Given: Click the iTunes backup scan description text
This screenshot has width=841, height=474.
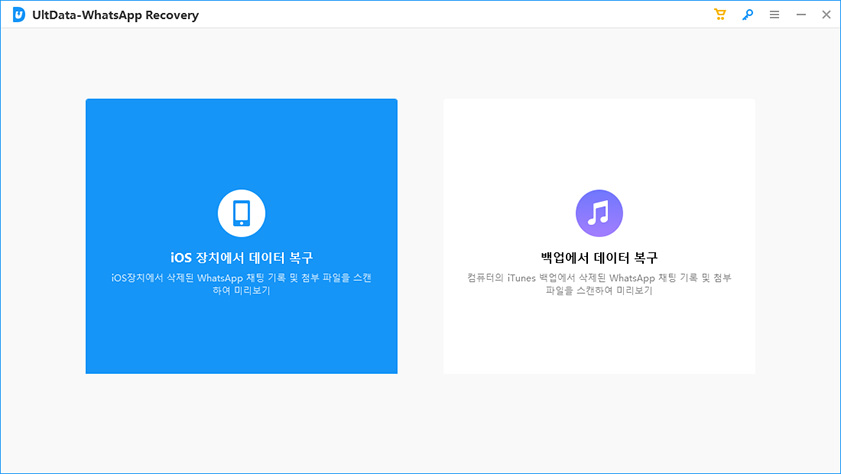Looking at the screenshot, I should [599, 284].
